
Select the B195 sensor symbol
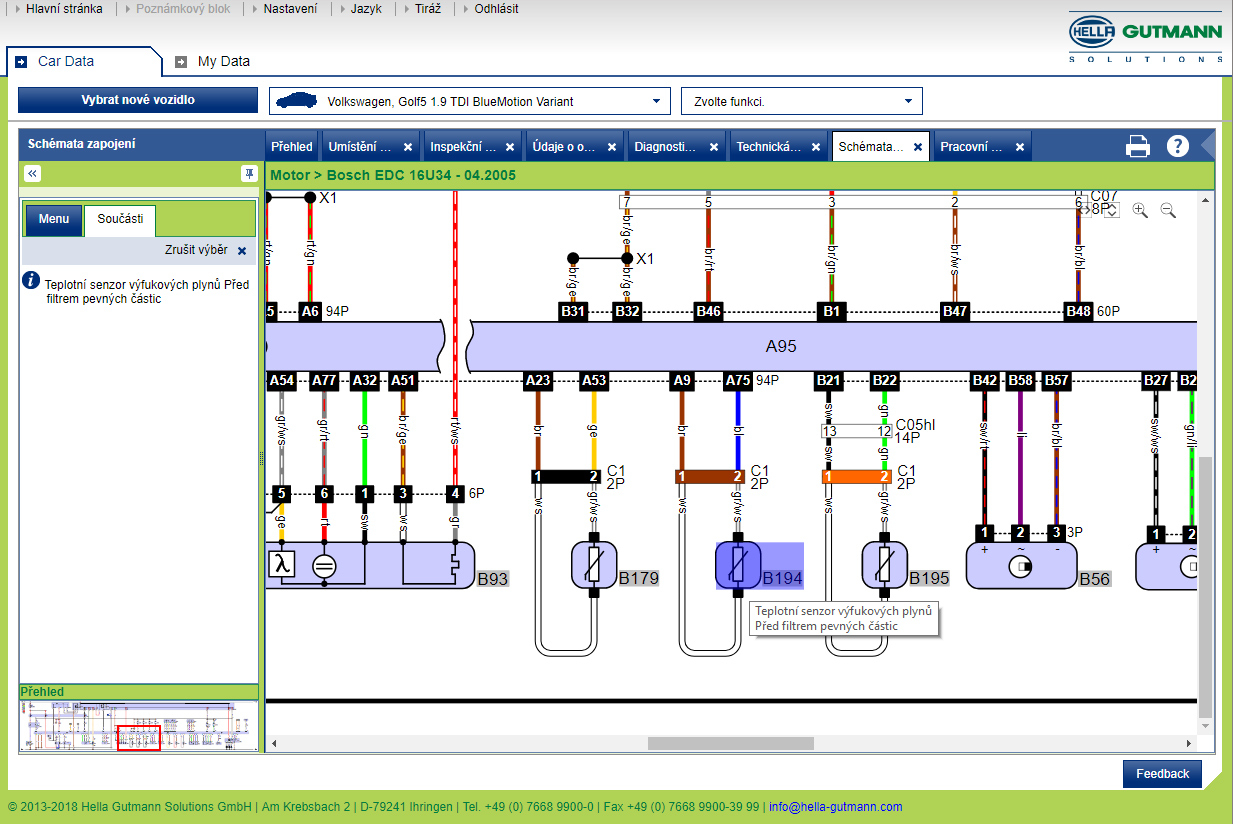pos(885,566)
